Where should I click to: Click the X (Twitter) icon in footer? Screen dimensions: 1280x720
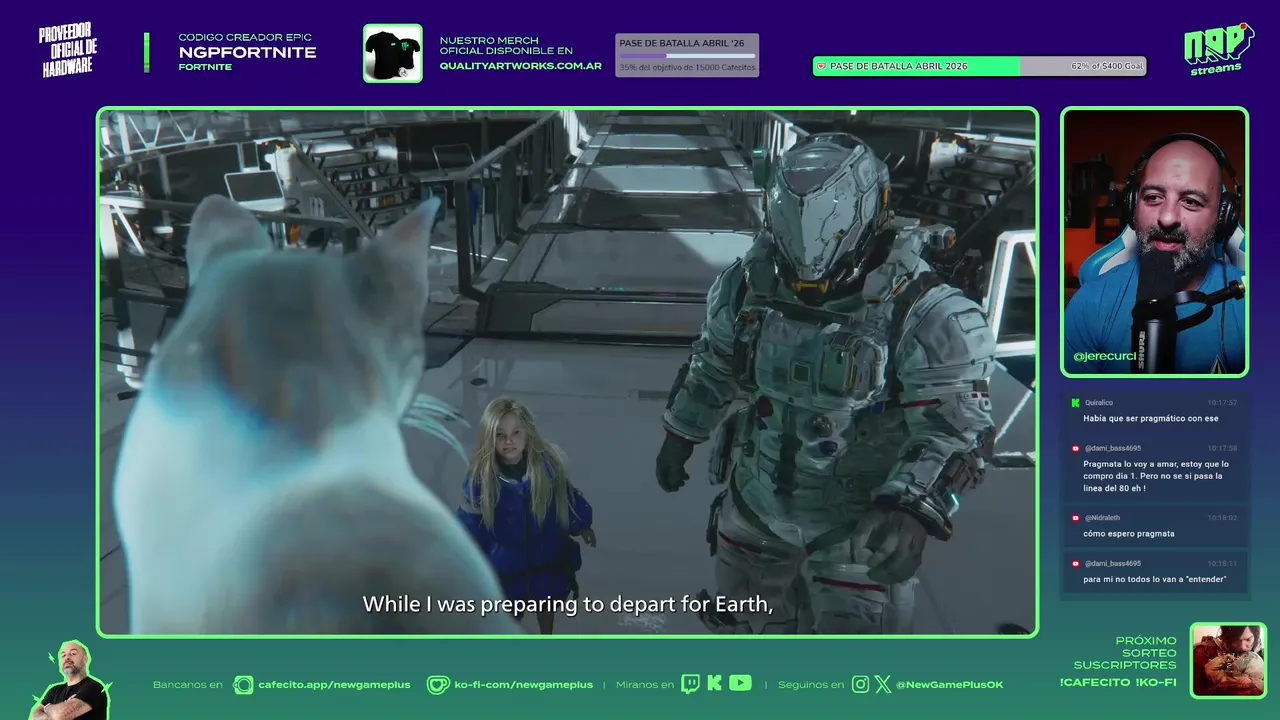click(883, 684)
